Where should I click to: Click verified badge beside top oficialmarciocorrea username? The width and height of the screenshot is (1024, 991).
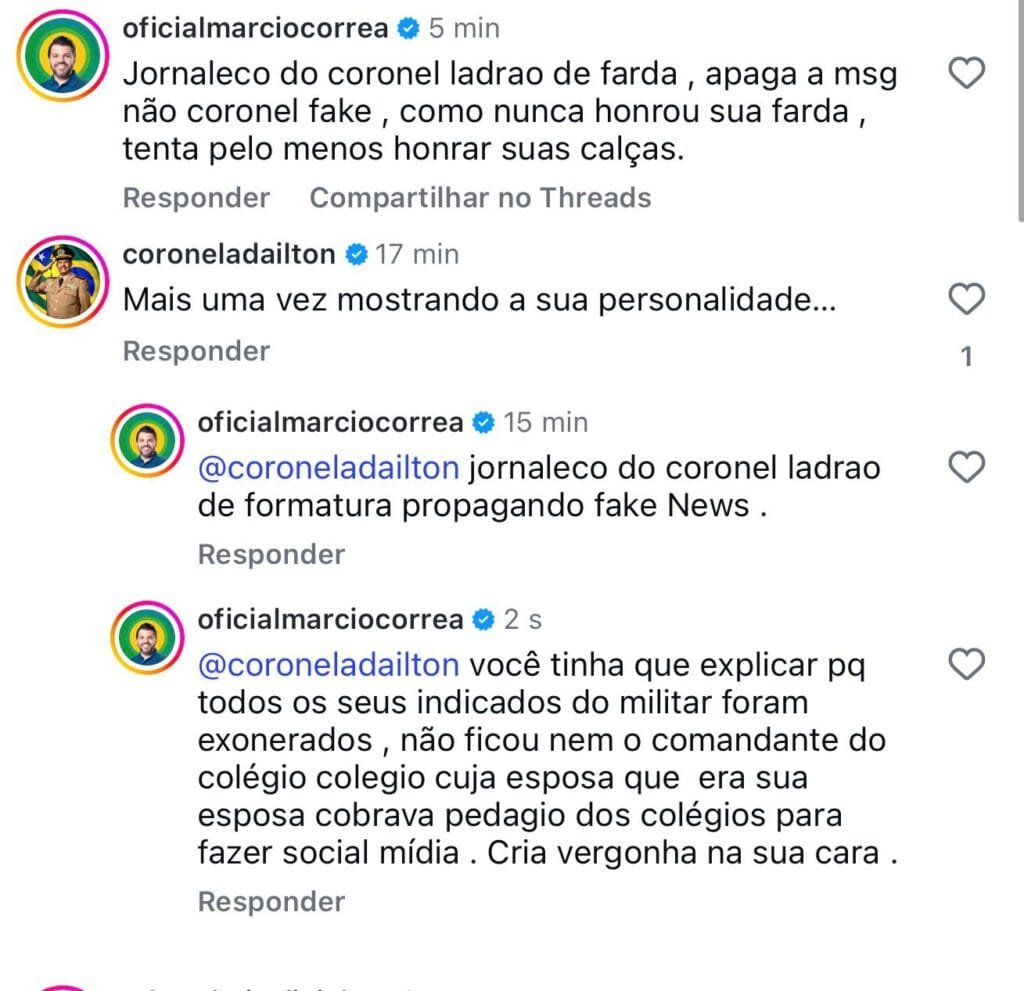(408, 29)
